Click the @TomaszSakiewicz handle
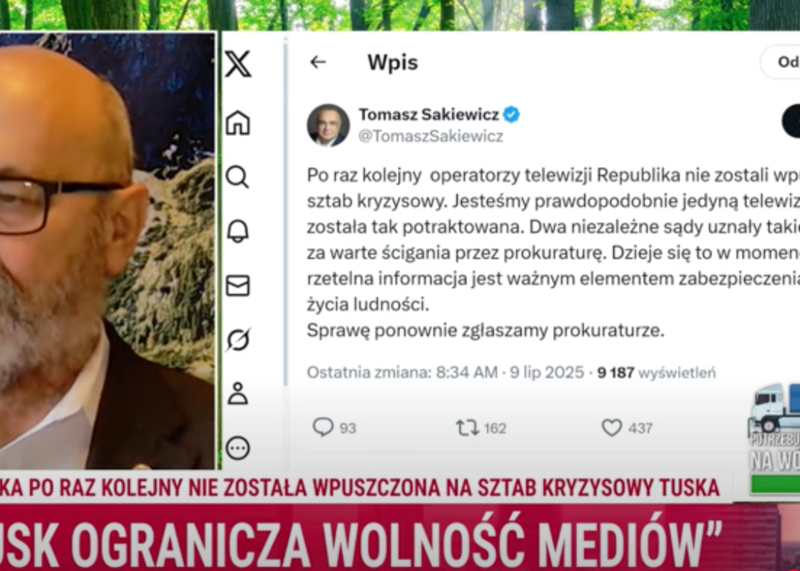 [431, 136]
